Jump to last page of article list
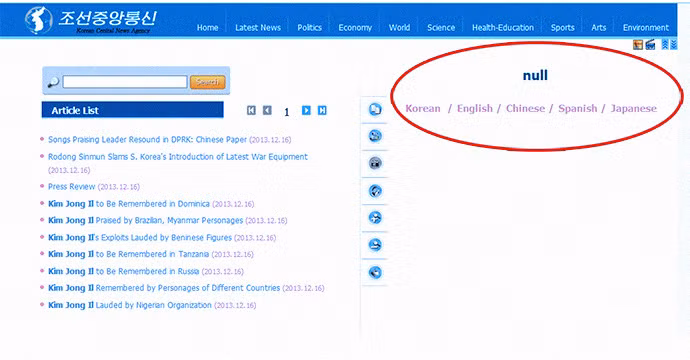The width and height of the screenshot is (690, 360). click(322, 110)
